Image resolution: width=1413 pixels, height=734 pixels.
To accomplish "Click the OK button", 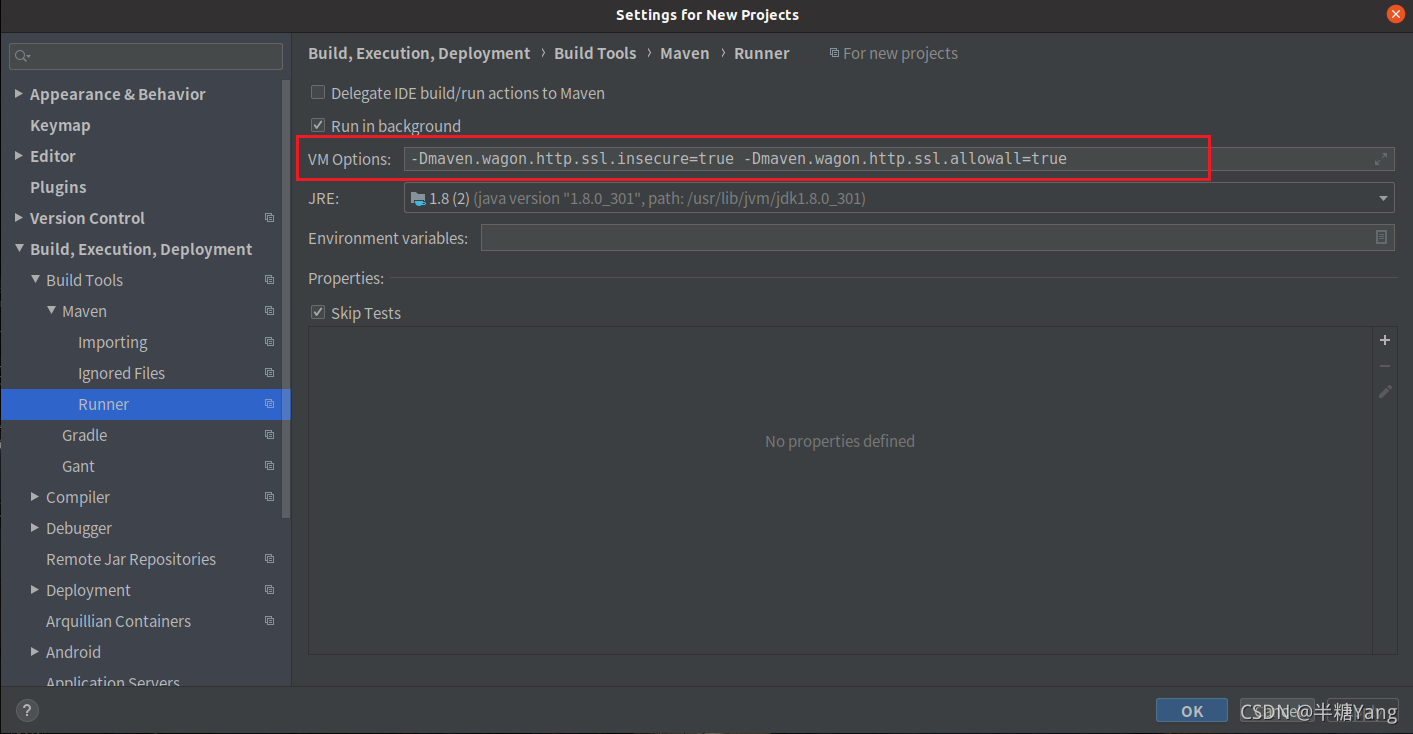I will pos(1192,710).
